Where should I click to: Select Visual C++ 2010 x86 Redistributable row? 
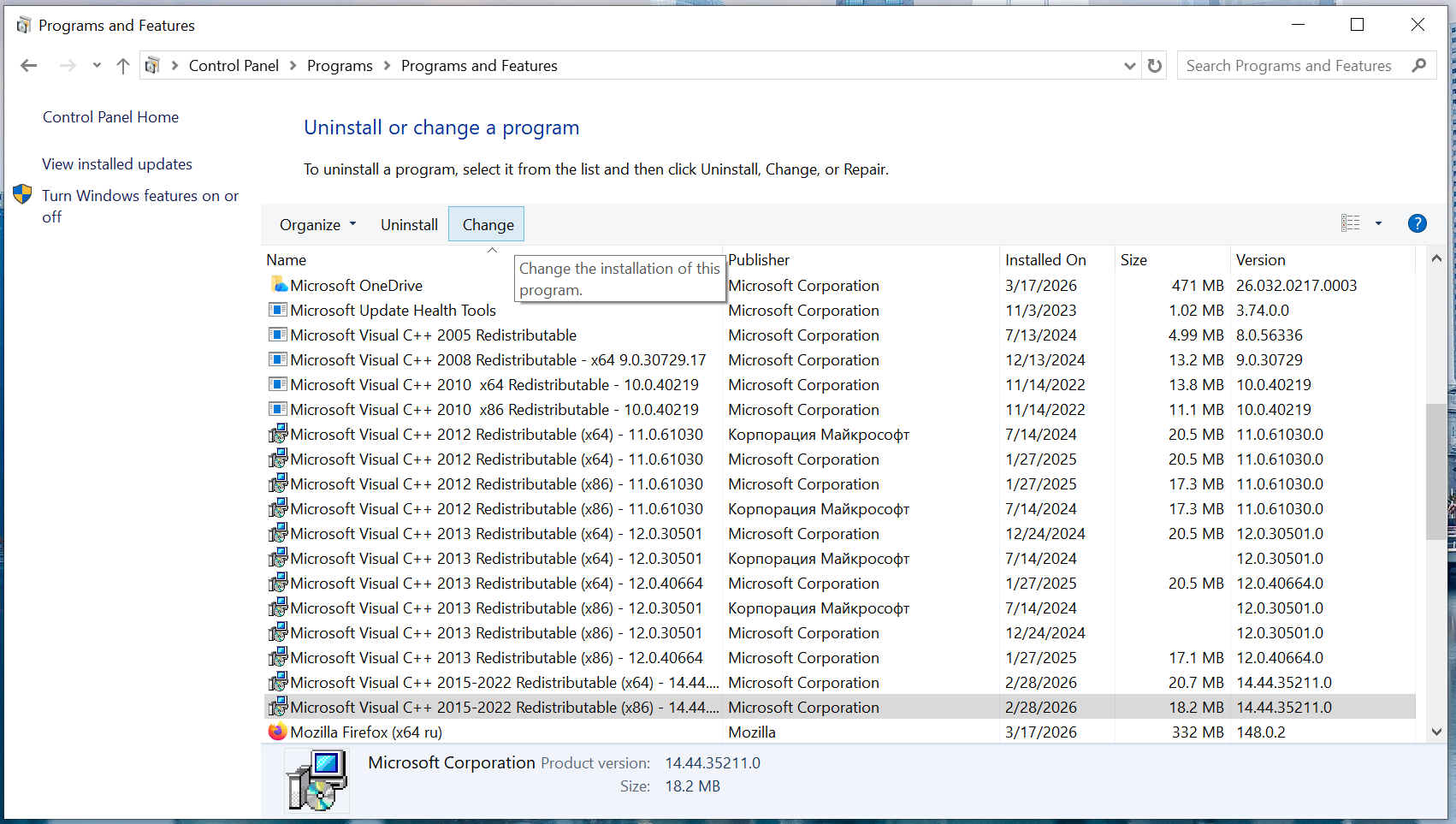pos(838,410)
